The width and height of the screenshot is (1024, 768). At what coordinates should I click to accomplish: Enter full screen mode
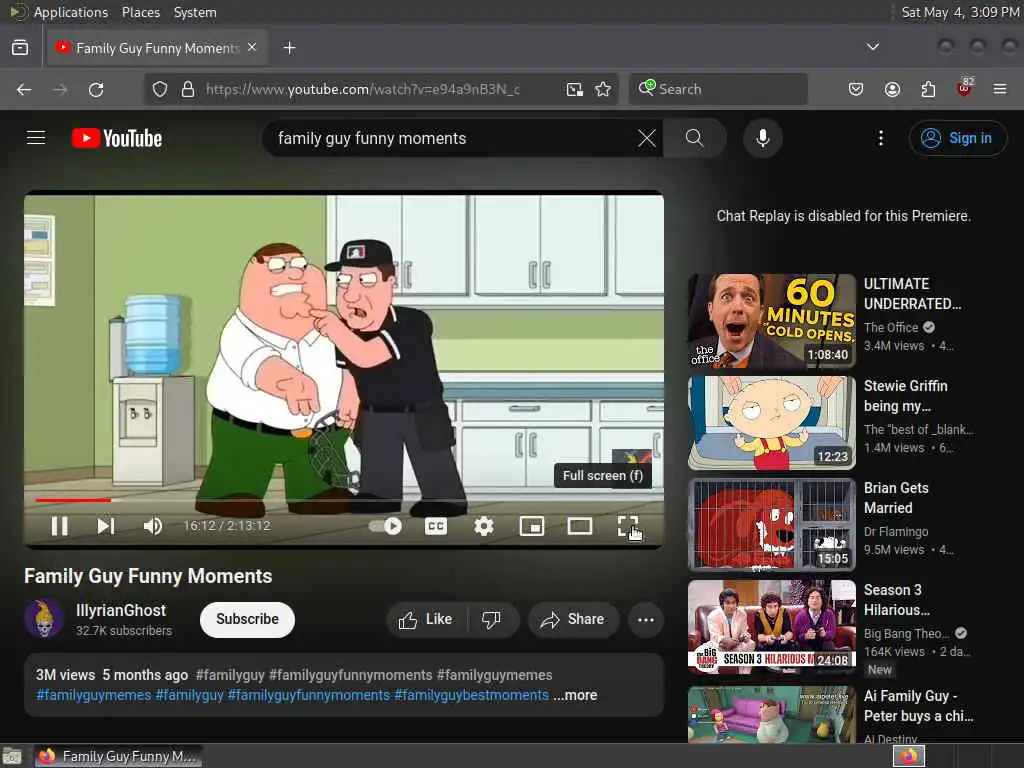(628, 526)
